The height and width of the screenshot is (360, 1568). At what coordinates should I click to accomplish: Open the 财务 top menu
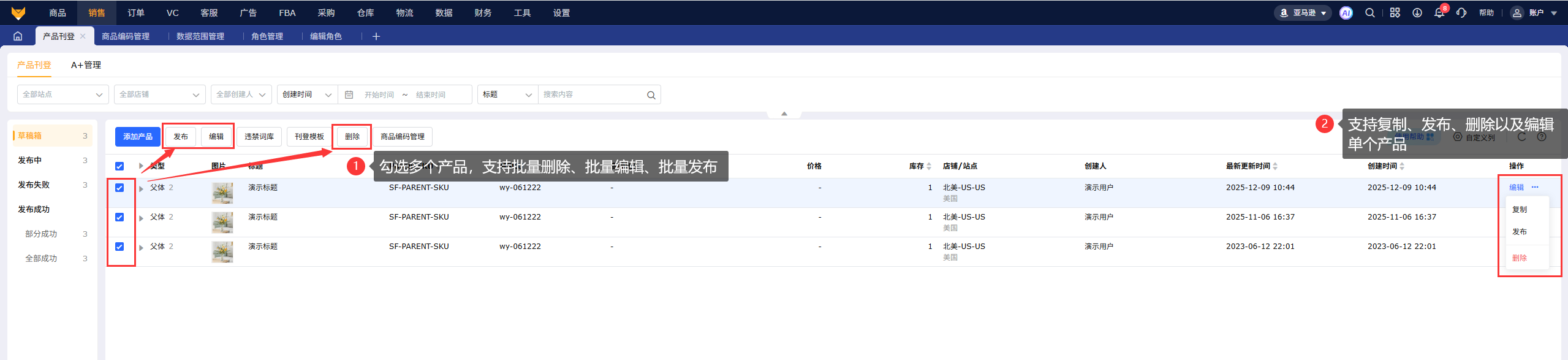(483, 13)
